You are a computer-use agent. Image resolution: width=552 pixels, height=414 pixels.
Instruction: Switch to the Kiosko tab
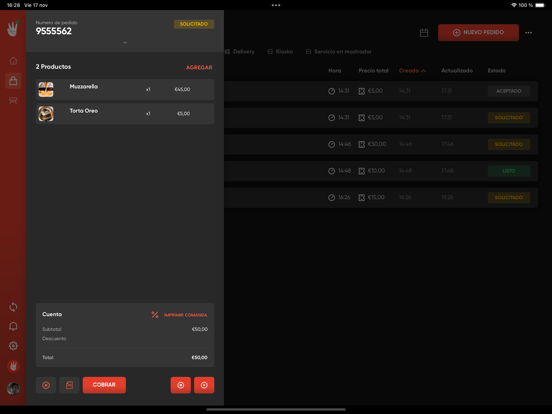280,52
